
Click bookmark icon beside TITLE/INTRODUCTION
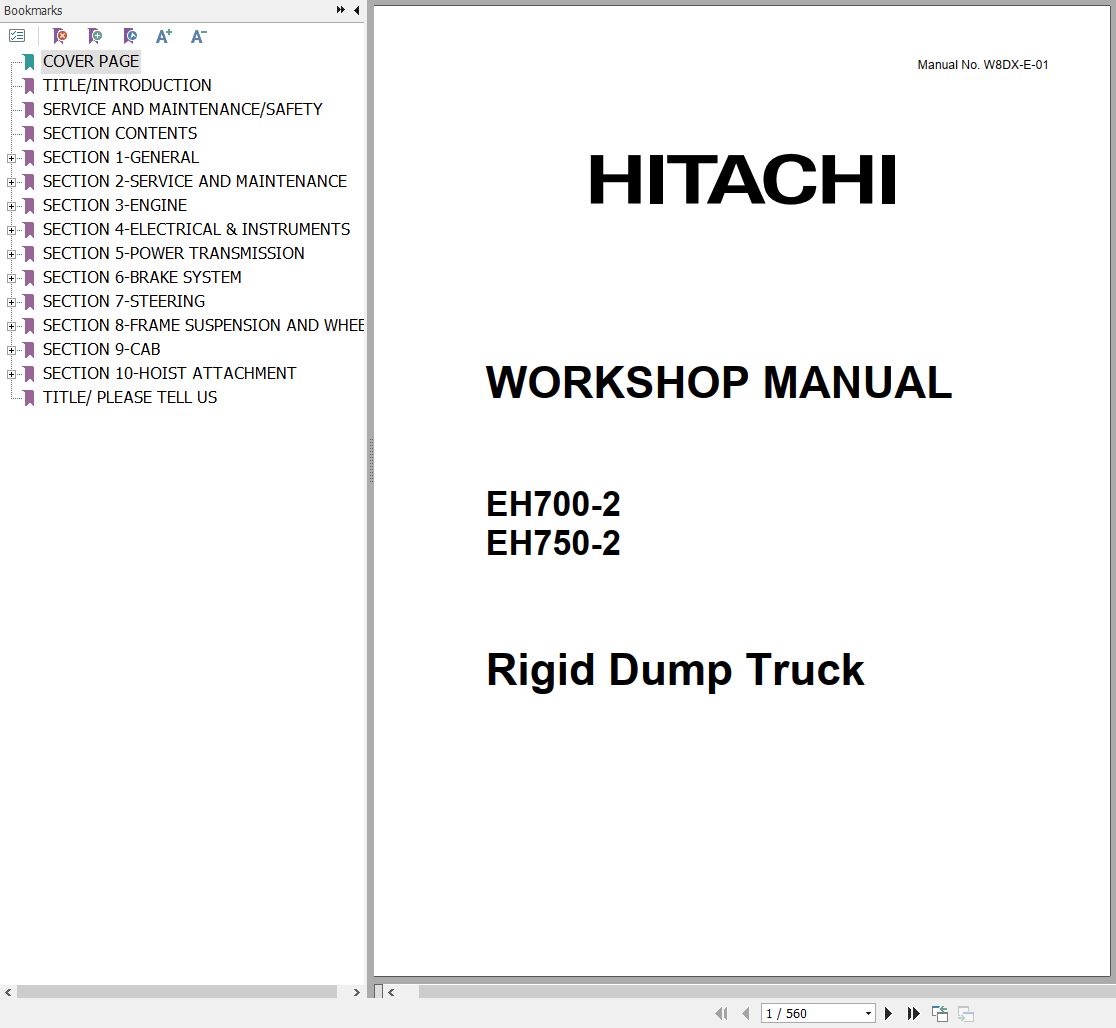pyautogui.click(x=29, y=86)
